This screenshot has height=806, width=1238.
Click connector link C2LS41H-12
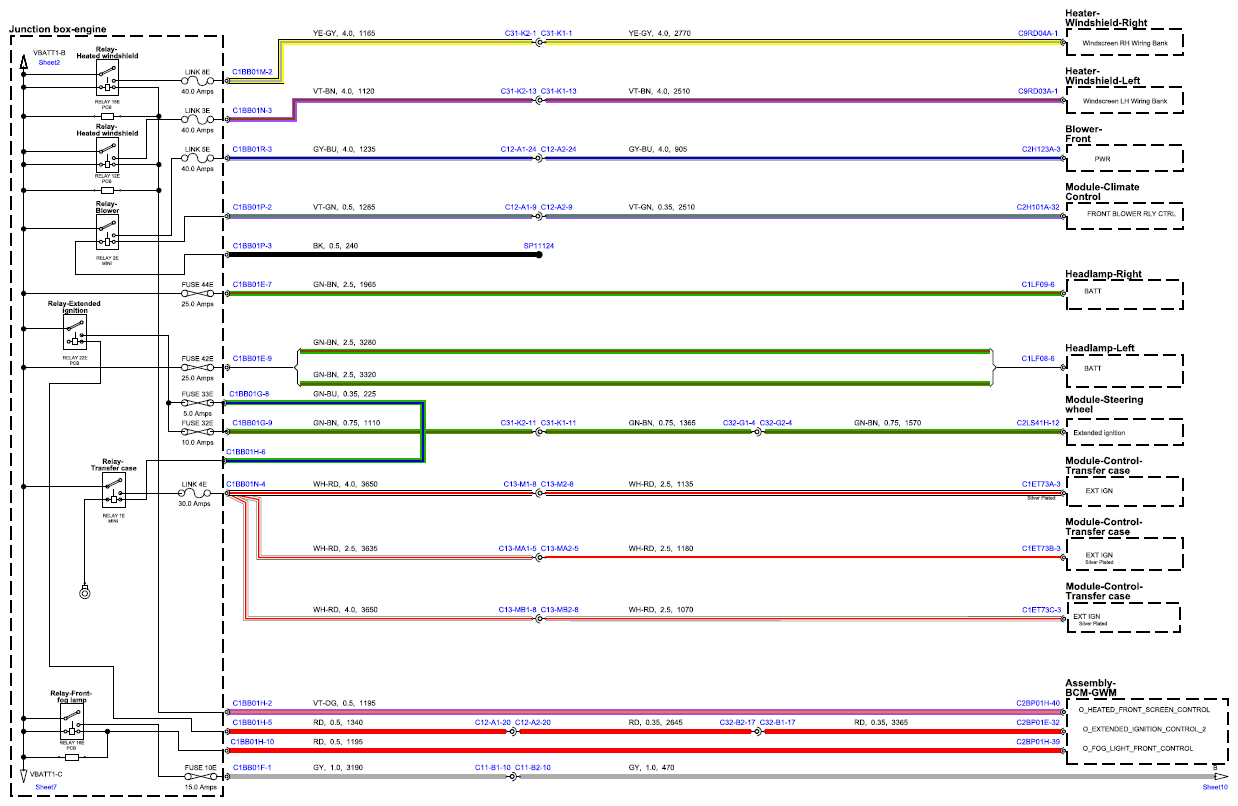point(1038,423)
